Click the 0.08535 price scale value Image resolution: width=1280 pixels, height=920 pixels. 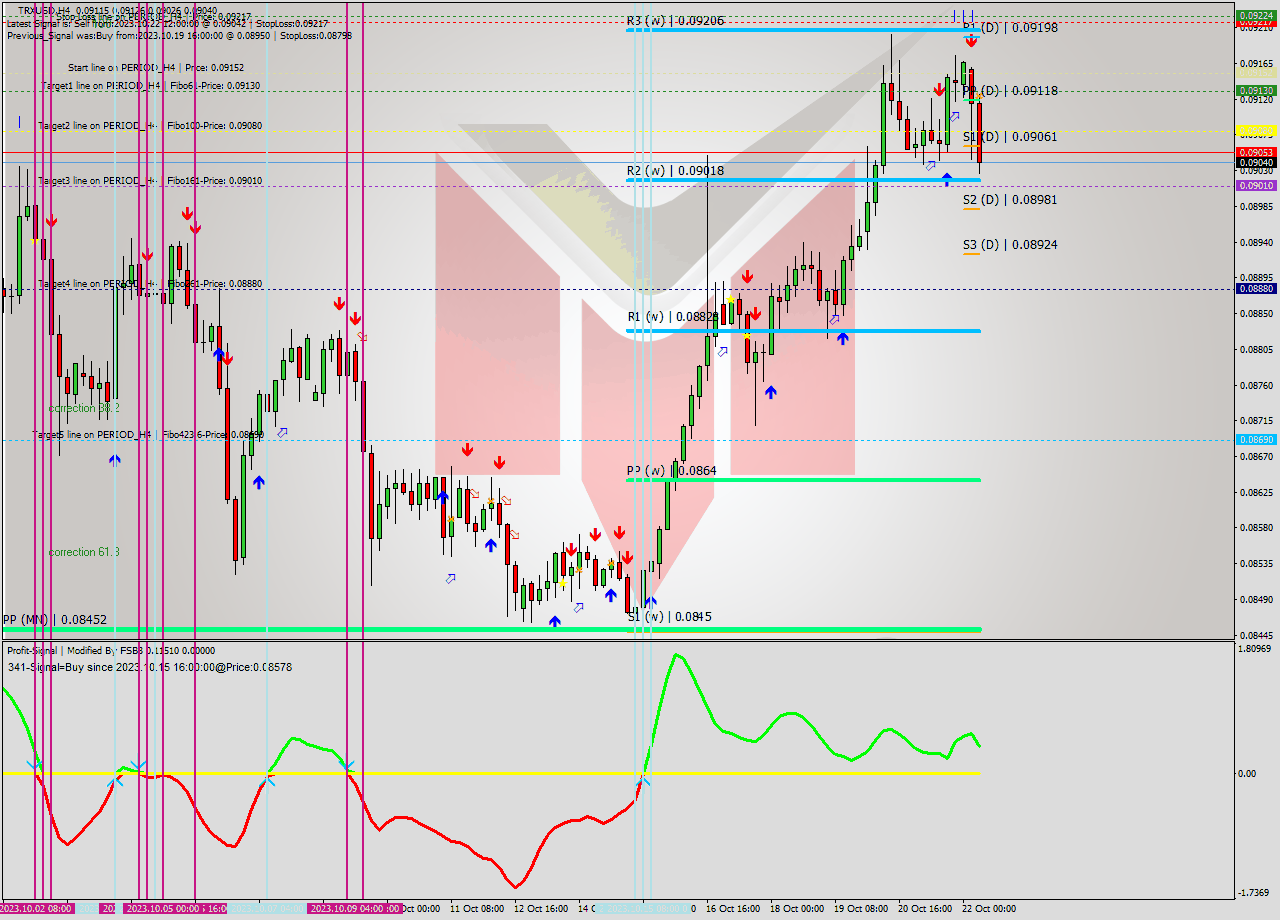click(1257, 563)
